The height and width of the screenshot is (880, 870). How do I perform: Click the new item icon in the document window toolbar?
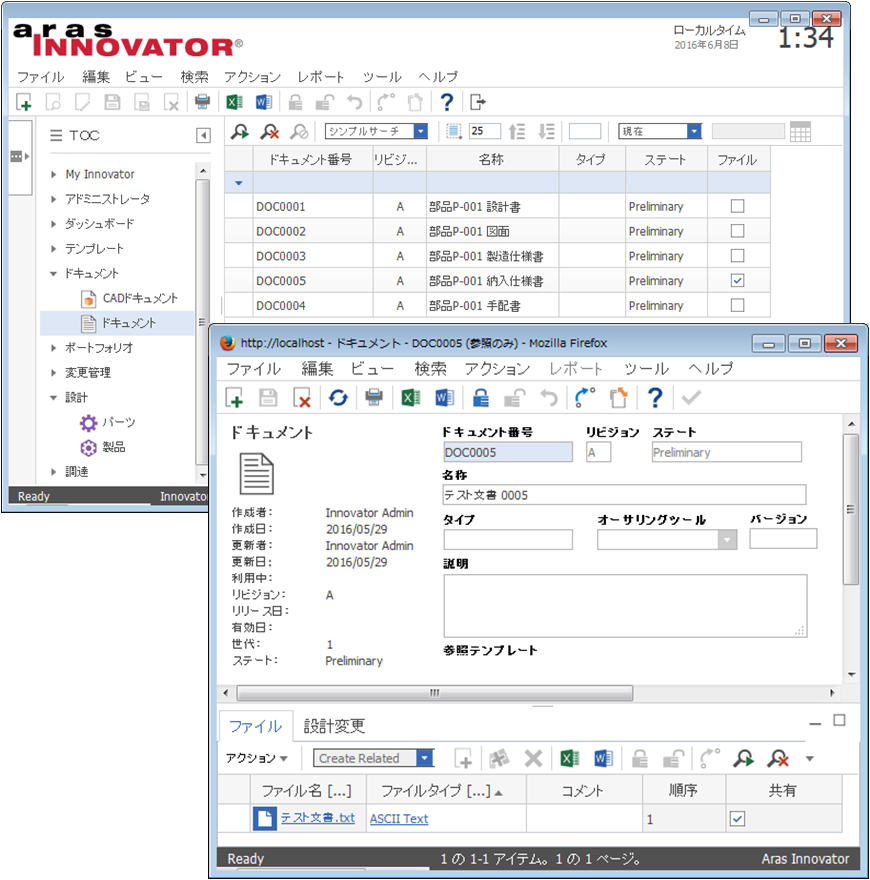coord(234,398)
